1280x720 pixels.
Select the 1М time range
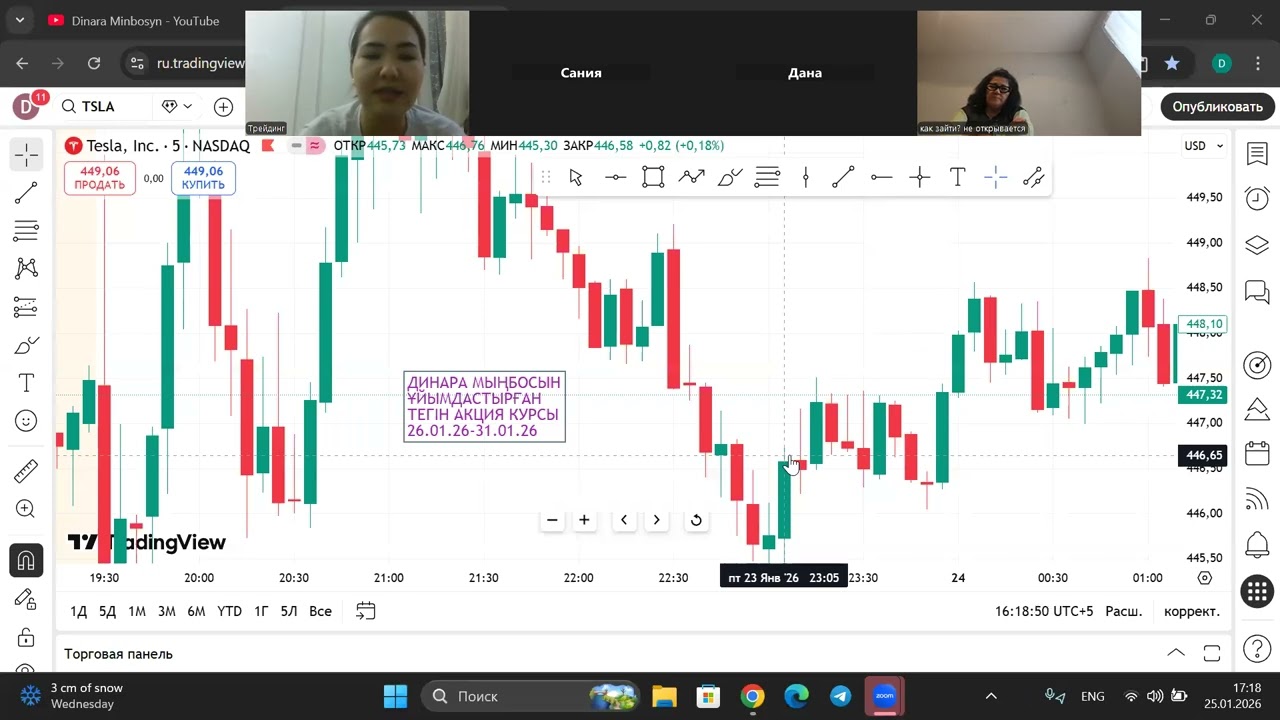(137, 611)
